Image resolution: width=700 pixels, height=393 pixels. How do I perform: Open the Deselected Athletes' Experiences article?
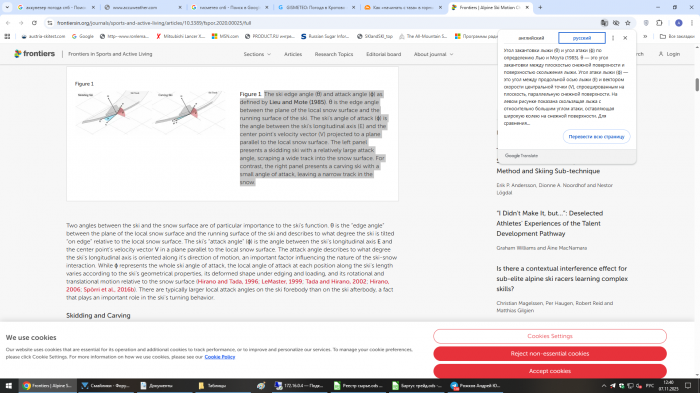pyautogui.click(x=550, y=223)
